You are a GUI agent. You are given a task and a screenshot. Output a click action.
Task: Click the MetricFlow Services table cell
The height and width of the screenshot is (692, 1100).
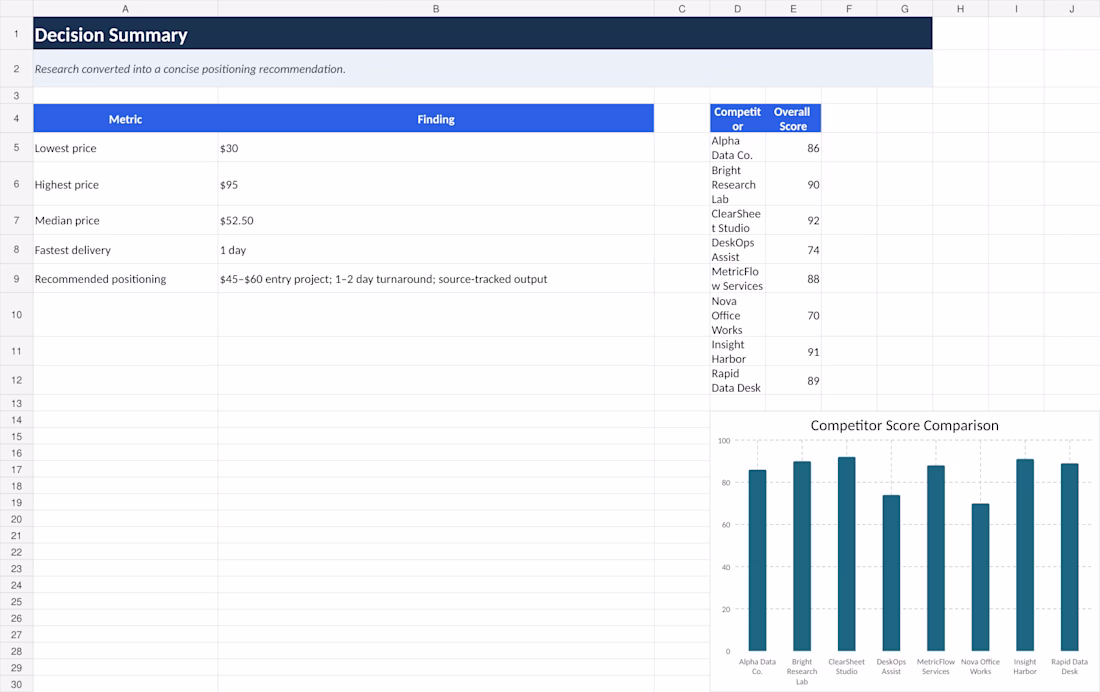[737, 279]
